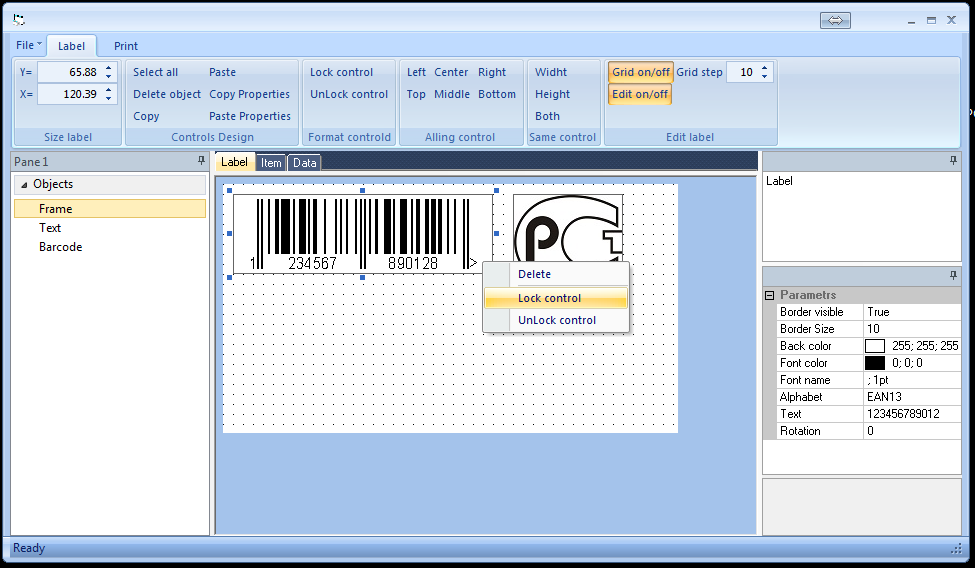This screenshot has width=975, height=568.
Task: Click the Rotation value 0
Action: pyautogui.click(x=912, y=431)
